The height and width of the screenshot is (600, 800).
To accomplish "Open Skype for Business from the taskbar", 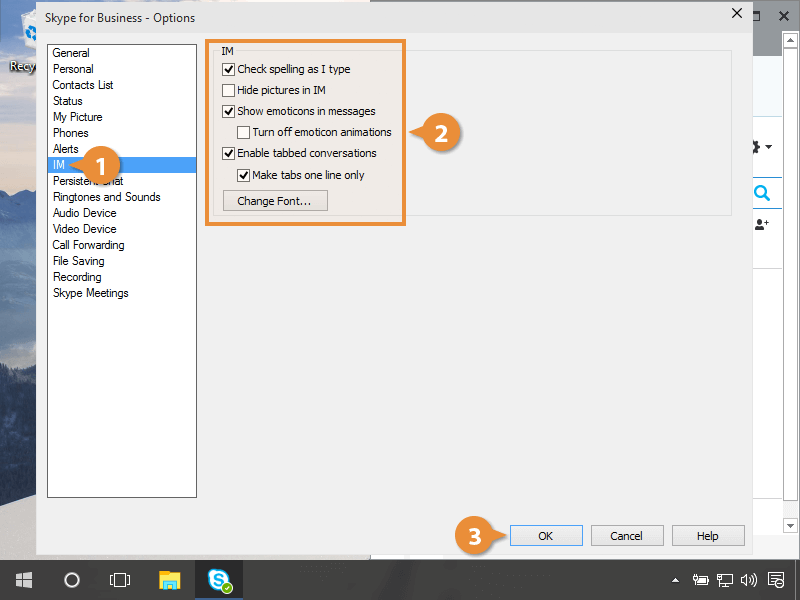I will click(220, 580).
